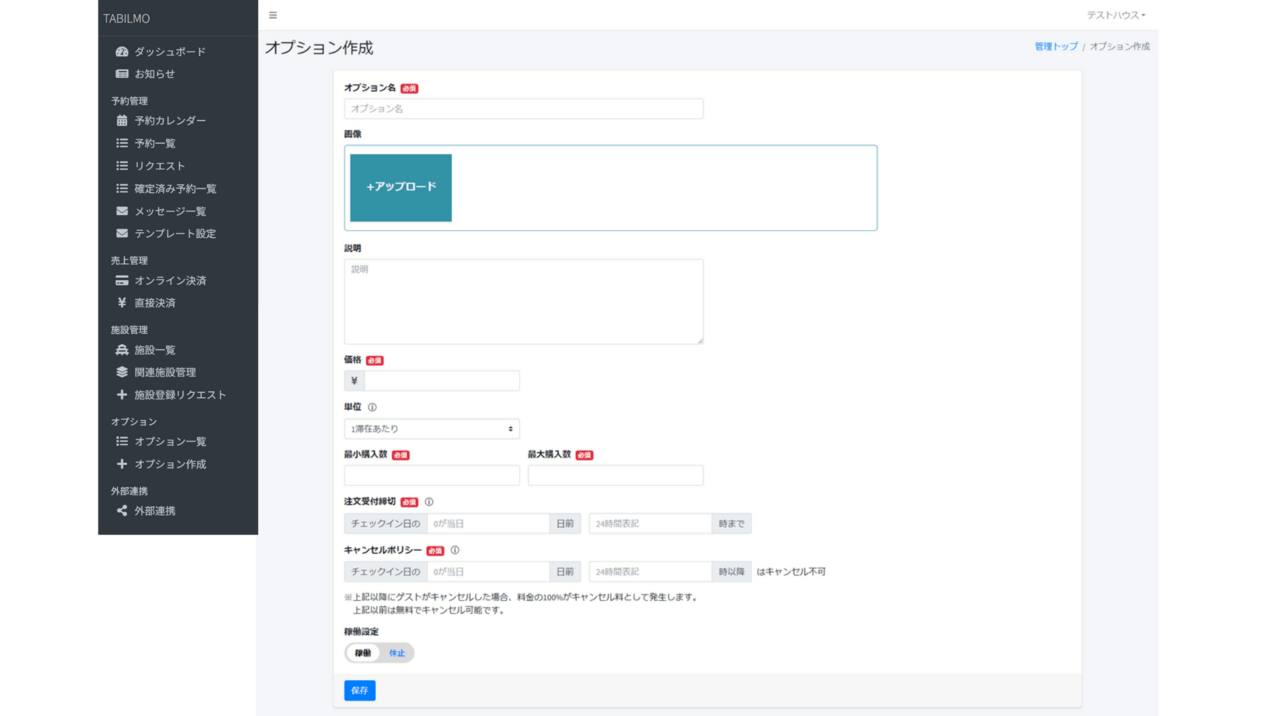Click the external integration share icon

point(122,511)
